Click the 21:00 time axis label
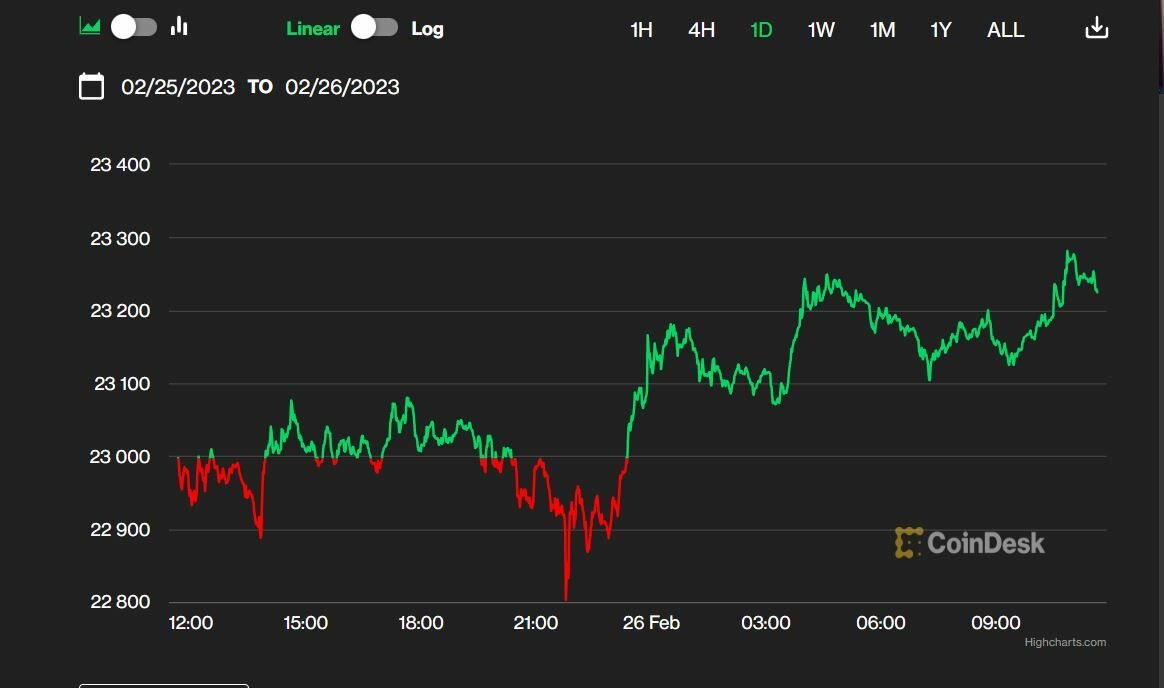This screenshot has width=1164, height=688. click(536, 623)
